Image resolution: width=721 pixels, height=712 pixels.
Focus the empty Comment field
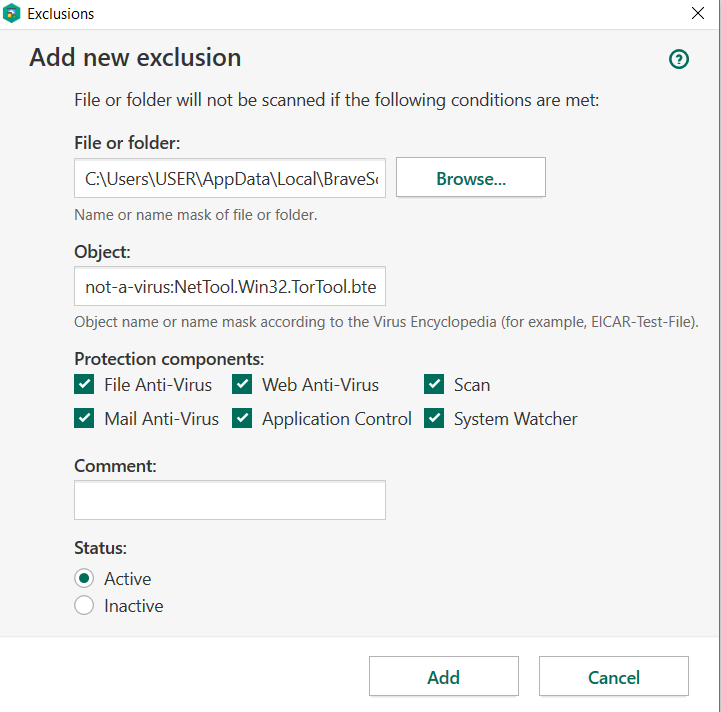230,500
